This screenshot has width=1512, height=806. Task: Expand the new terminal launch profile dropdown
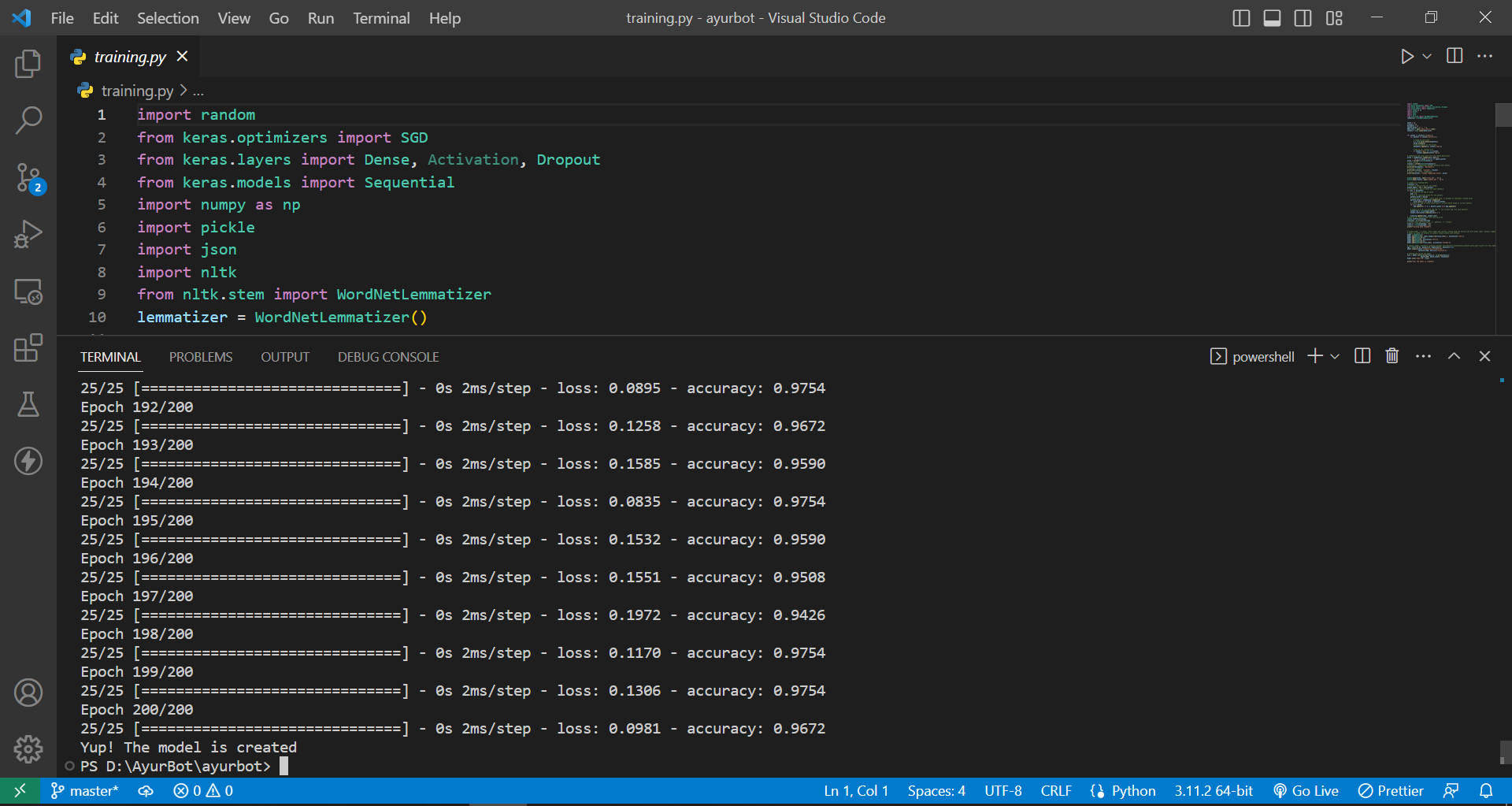1335,356
